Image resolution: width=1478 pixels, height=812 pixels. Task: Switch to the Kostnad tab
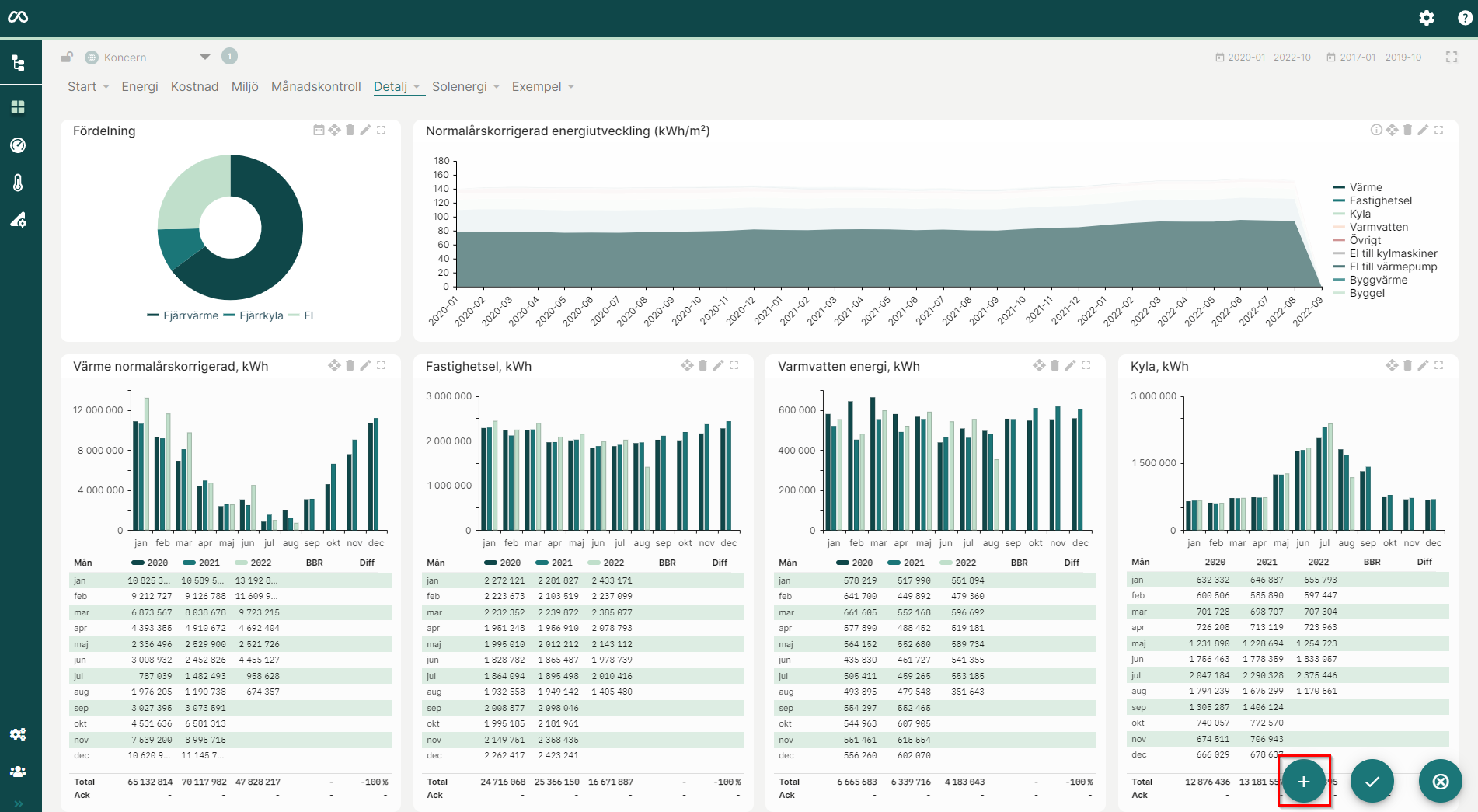coord(194,86)
